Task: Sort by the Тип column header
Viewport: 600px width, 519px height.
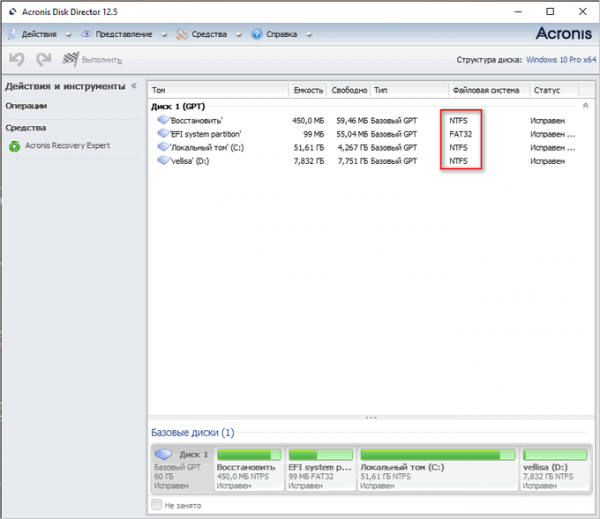Action: pyautogui.click(x=410, y=90)
